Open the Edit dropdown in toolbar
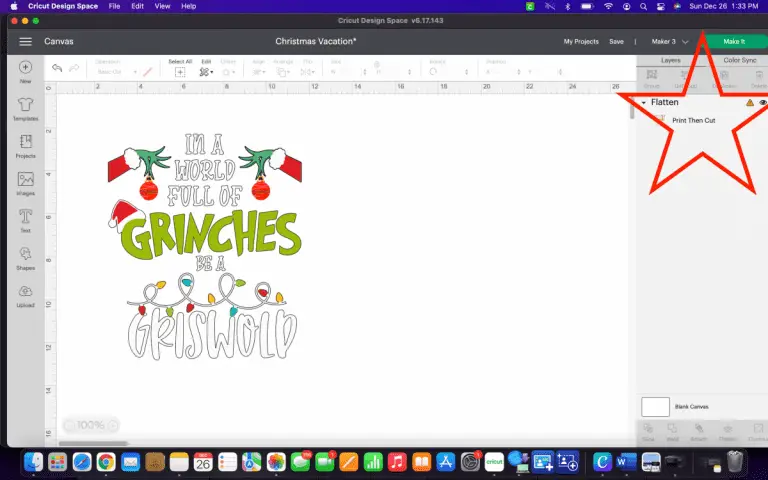This screenshot has width=768, height=480. [x=207, y=72]
